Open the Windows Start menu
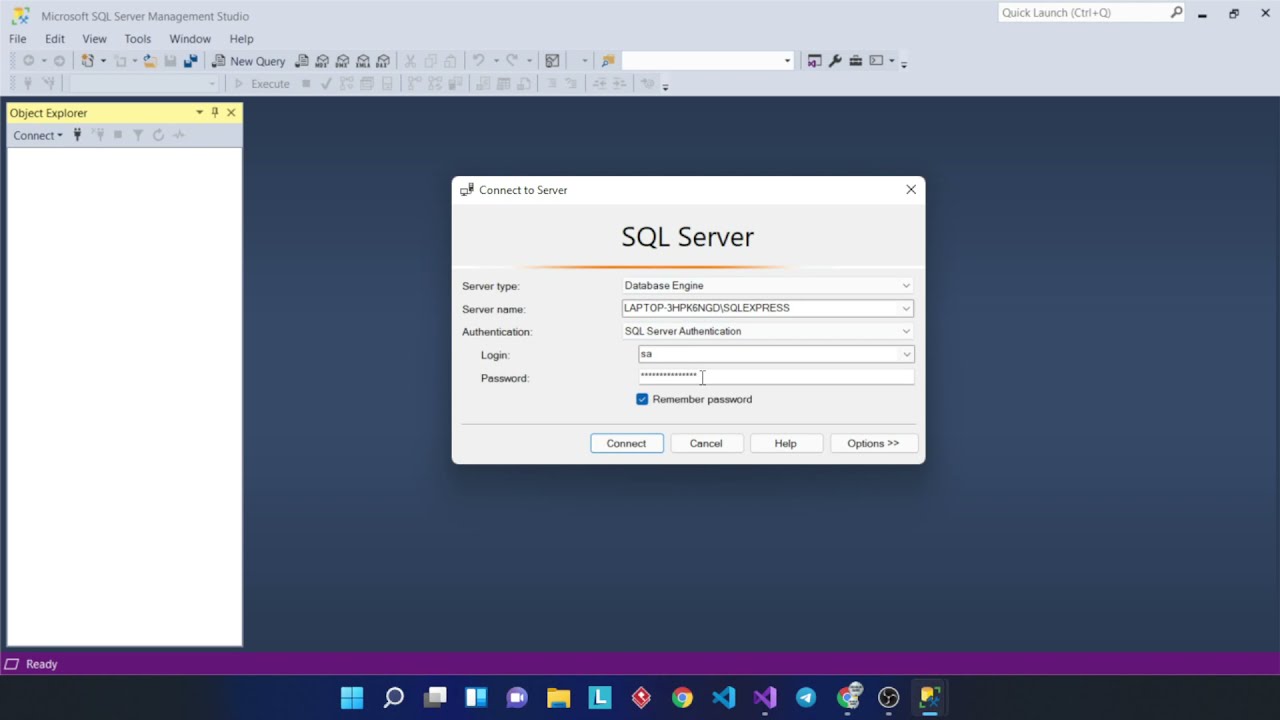 352,698
